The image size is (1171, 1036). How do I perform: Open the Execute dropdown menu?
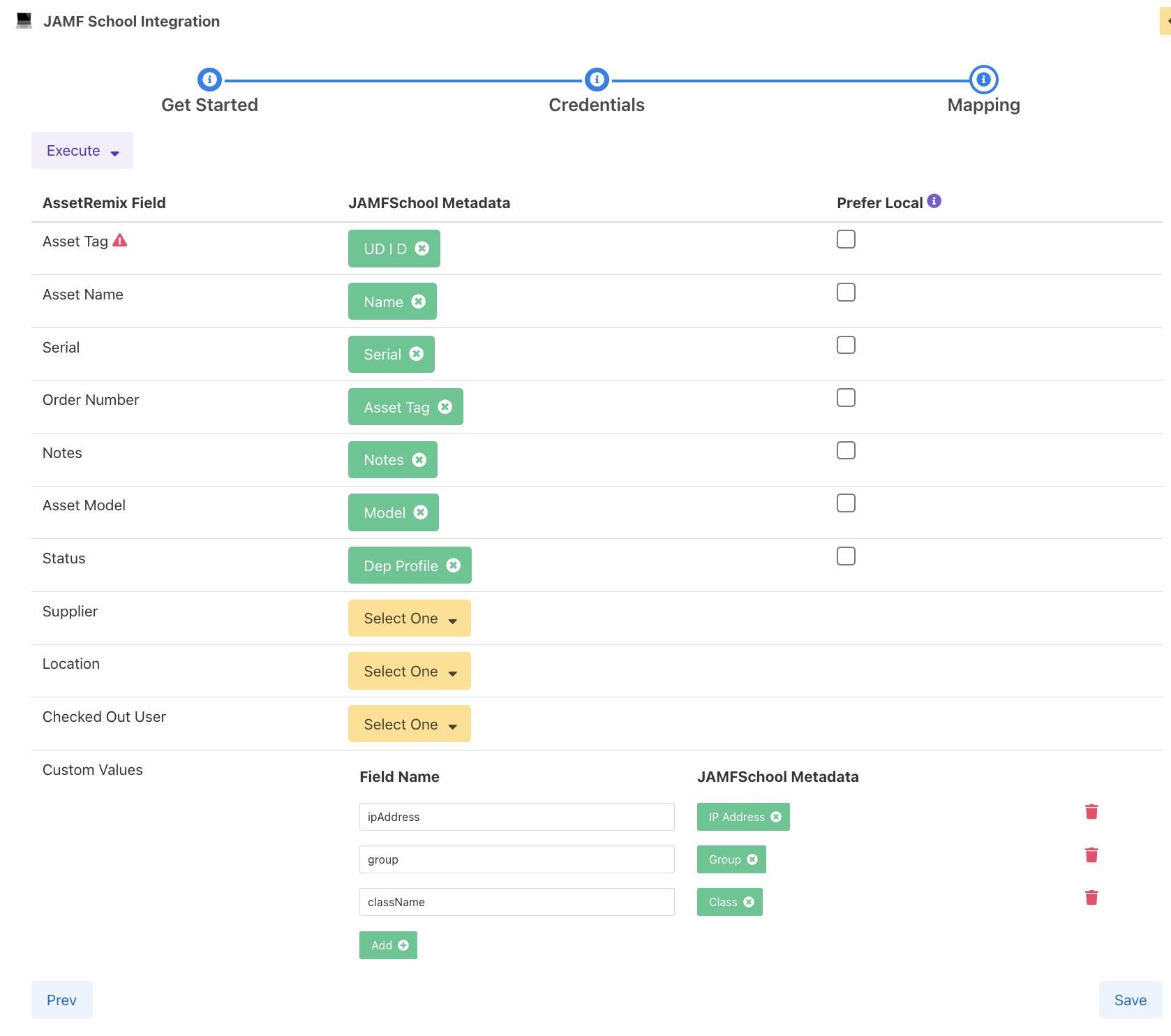tap(82, 151)
